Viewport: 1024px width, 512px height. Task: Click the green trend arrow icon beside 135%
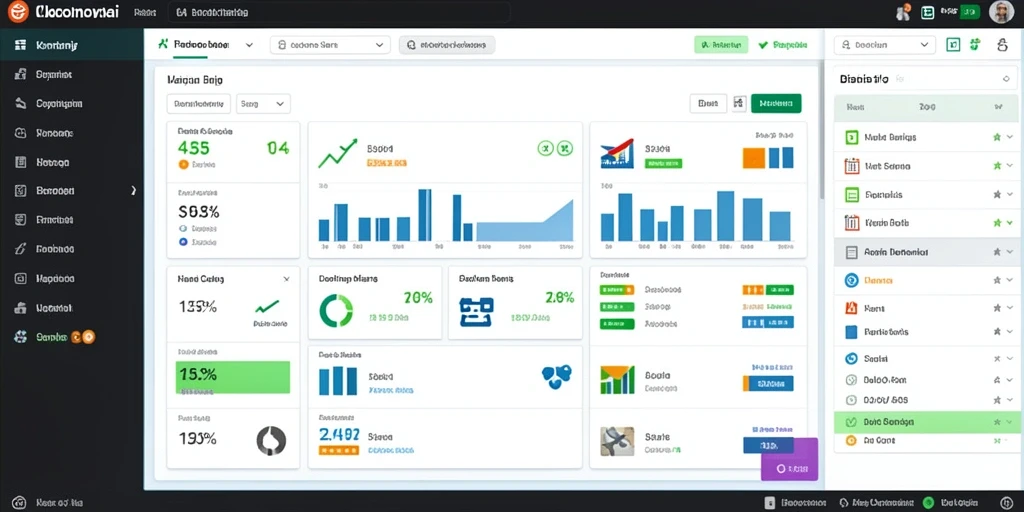click(x=268, y=306)
